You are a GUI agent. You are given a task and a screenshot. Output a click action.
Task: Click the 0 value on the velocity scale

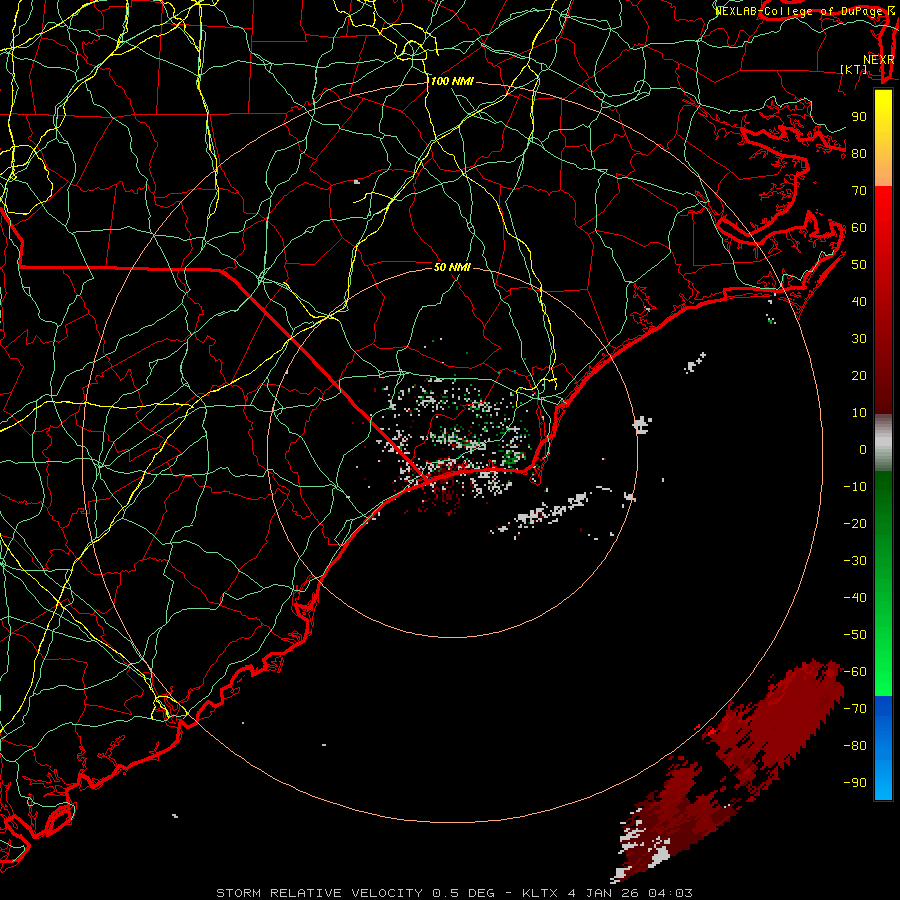[863, 449]
